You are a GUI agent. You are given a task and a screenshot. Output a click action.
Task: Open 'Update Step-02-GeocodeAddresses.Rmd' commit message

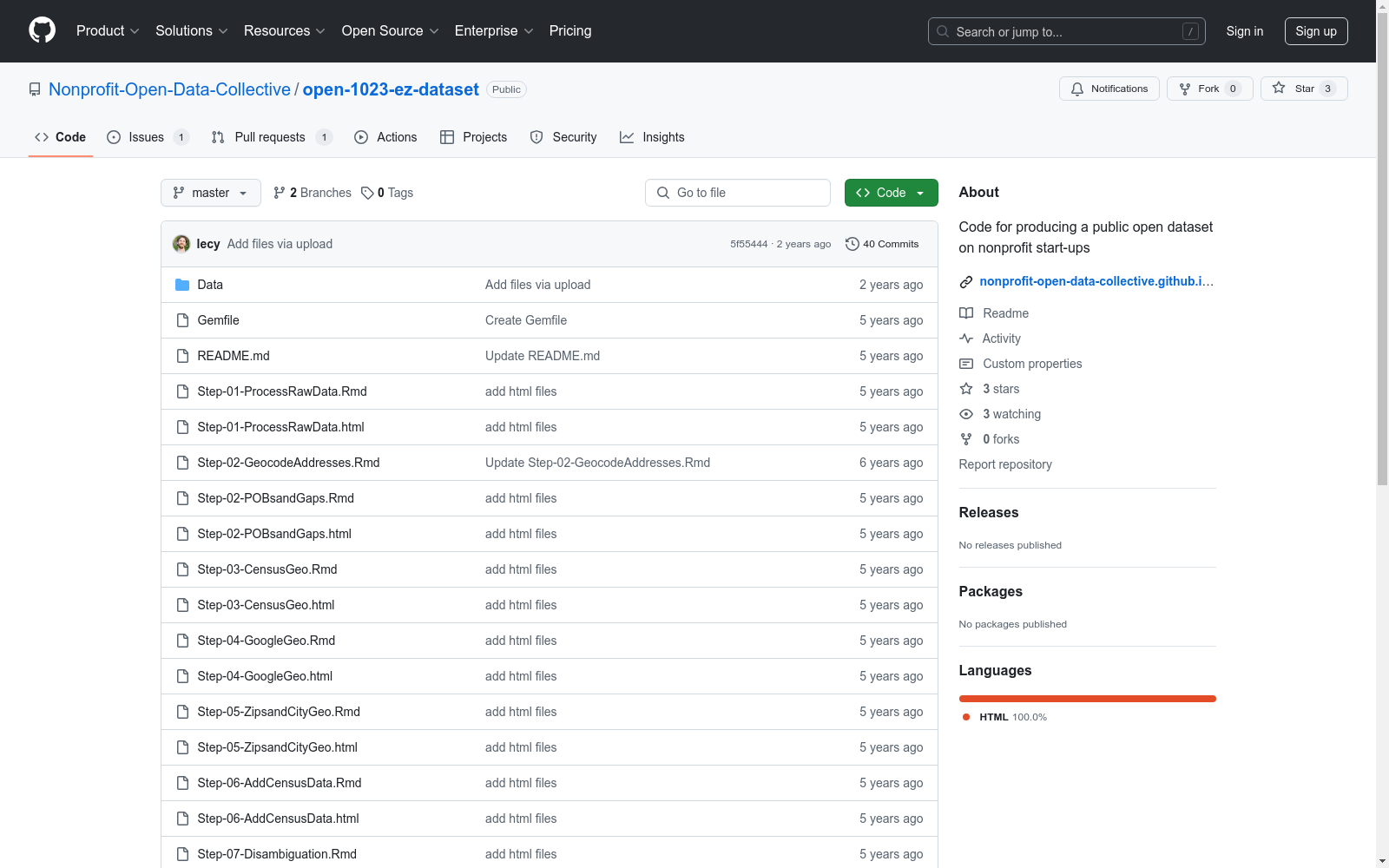597,463
